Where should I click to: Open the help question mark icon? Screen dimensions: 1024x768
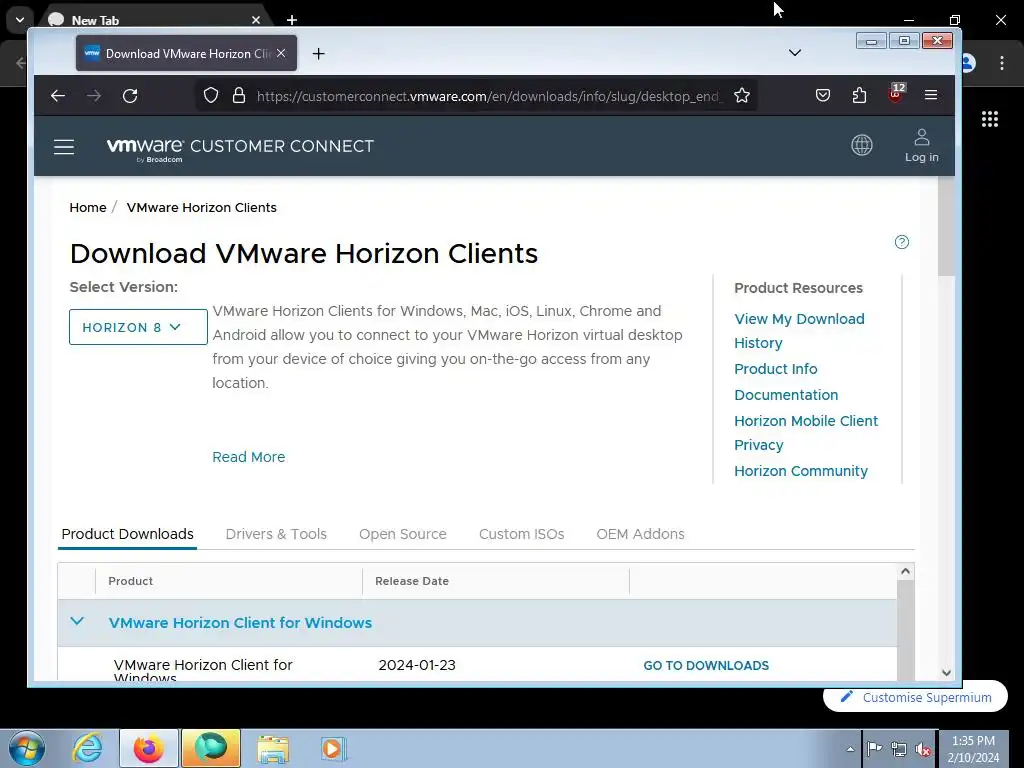902,242
